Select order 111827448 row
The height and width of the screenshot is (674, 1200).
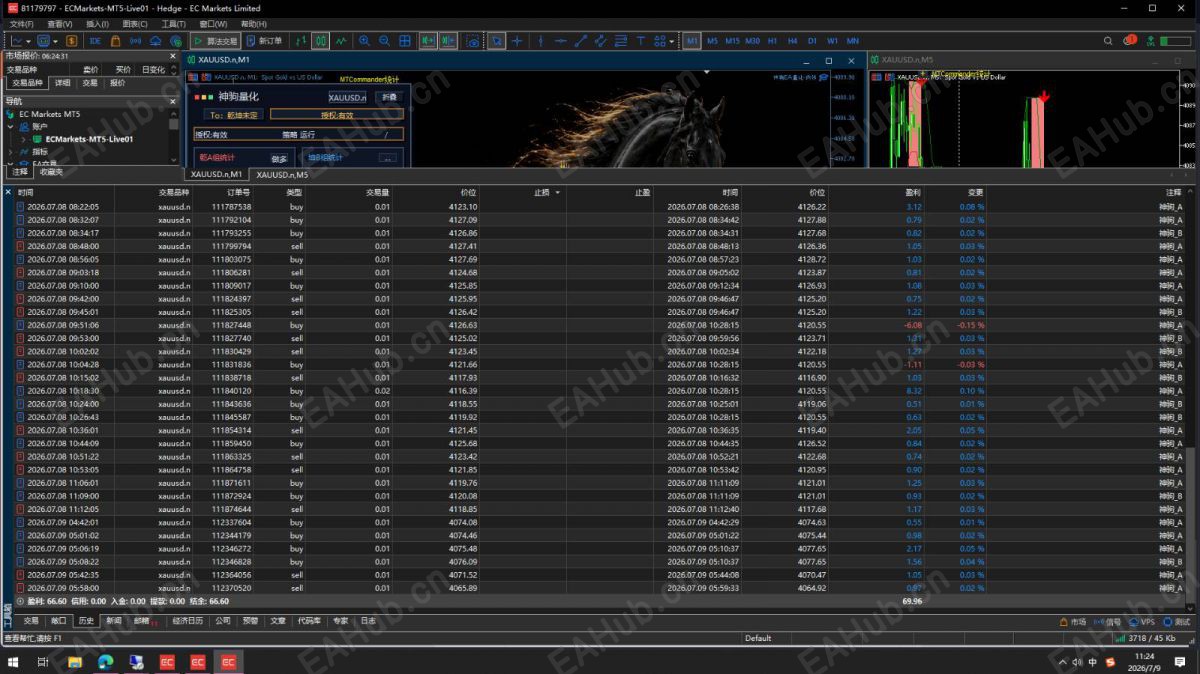[x=600, y=325]
